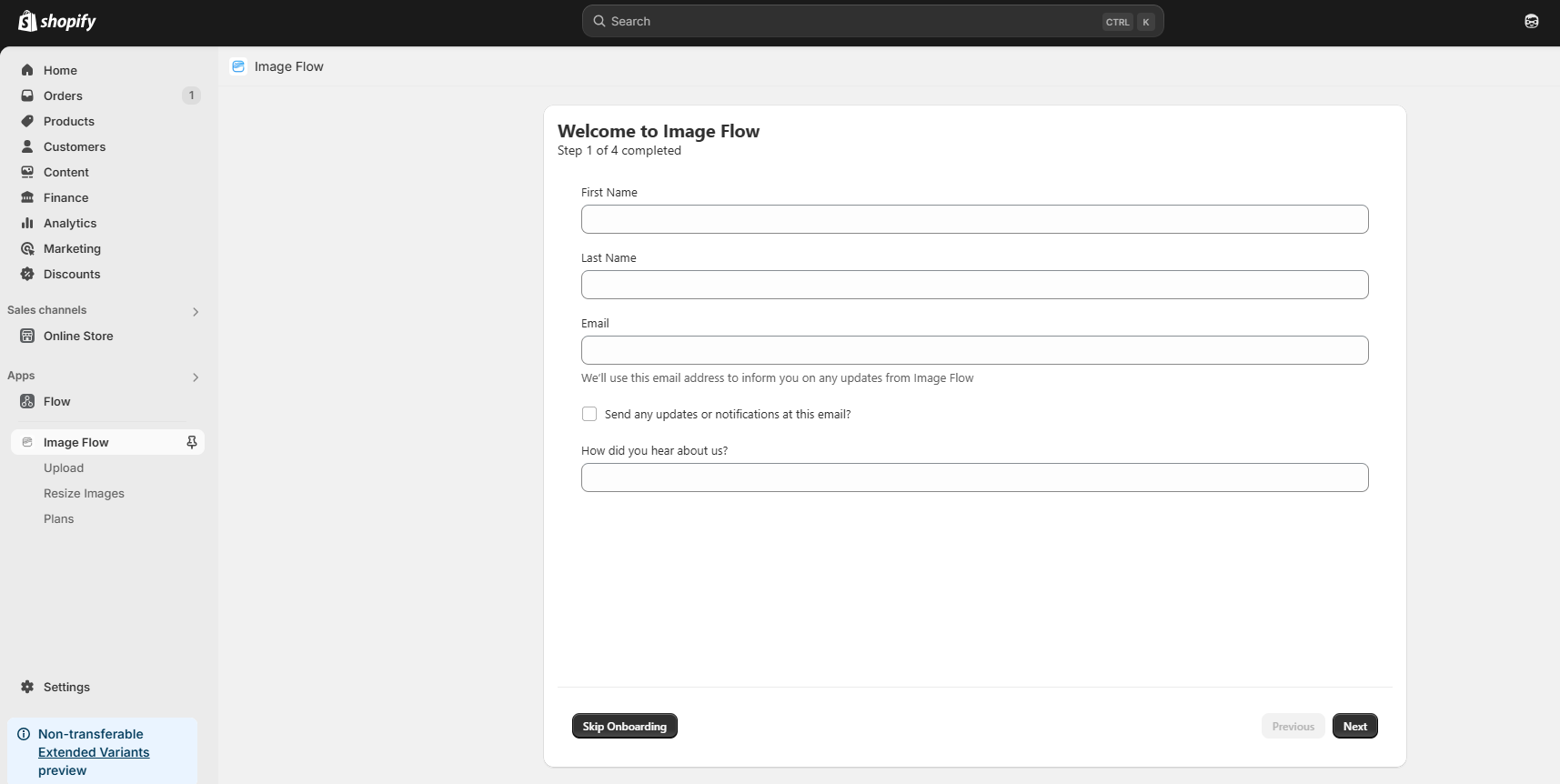Viewport: 1560px width, 784px height.
Task: Open the Discounts menu item
Action: tap(109, 274)
